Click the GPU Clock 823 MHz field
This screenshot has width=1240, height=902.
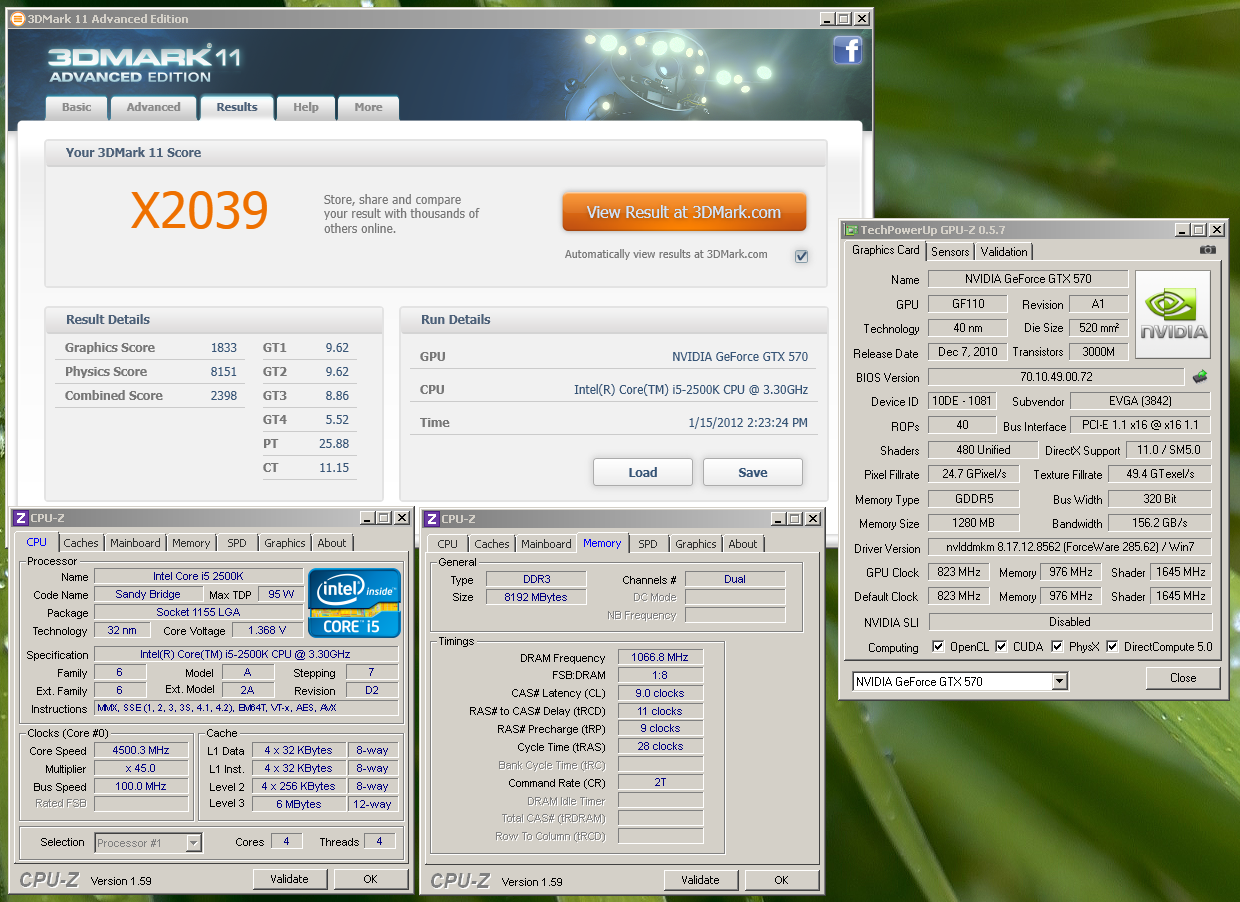click(x=958, y=572)
